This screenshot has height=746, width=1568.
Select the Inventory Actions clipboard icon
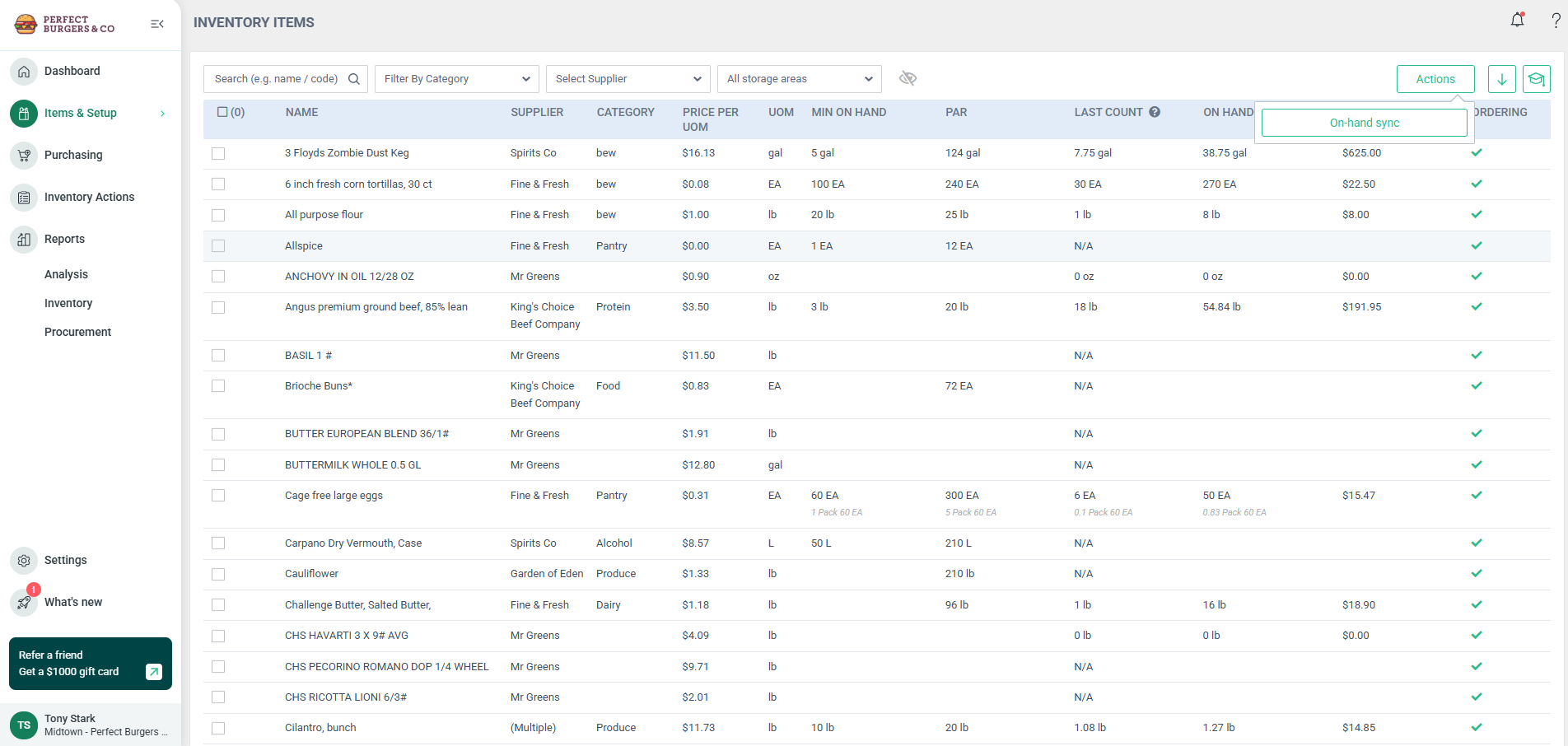[23, 197]
